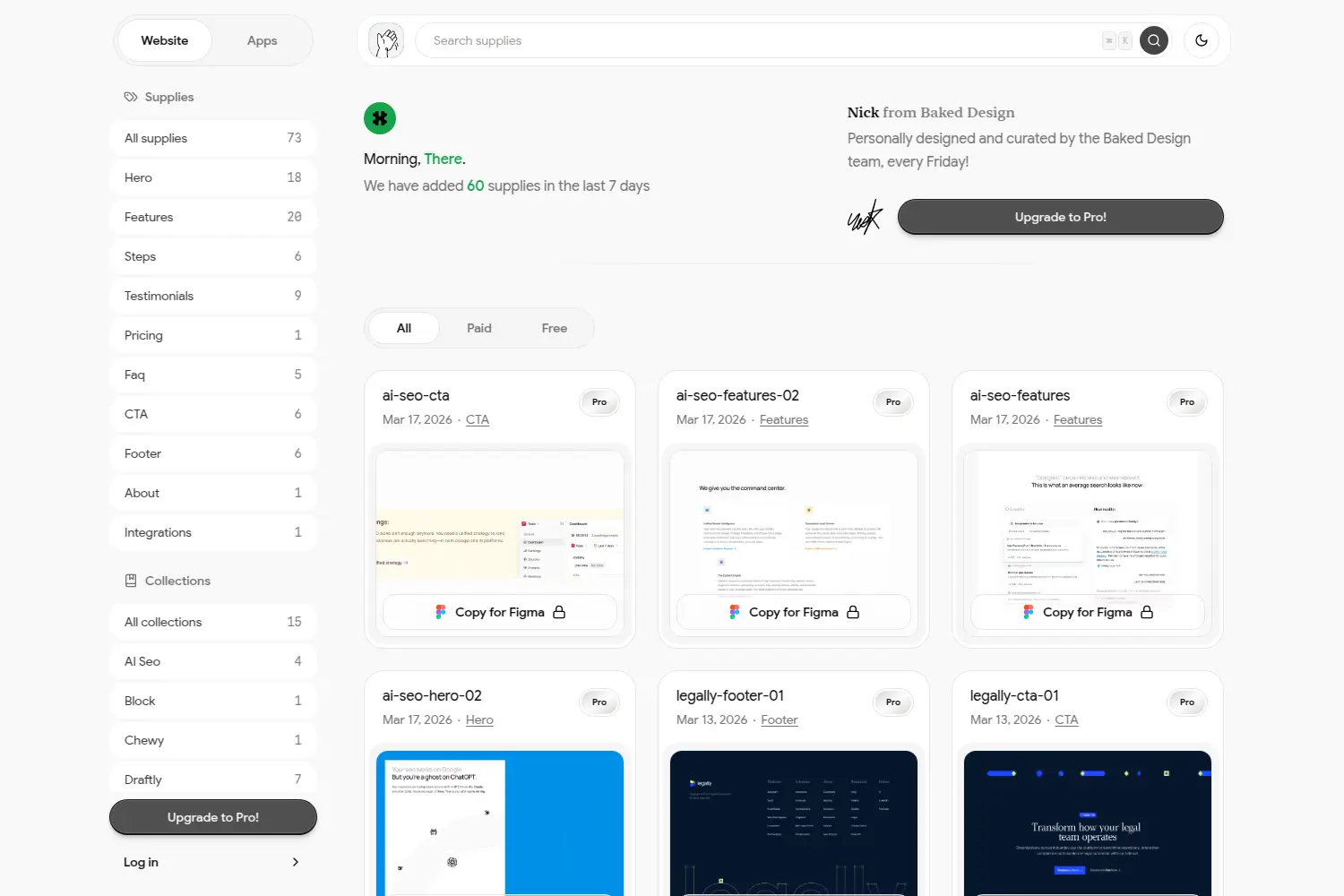The height and width of the screenshot is (896, 1344).
Task: Open the Block collection
Action: pyautogui.click(x=213, y=701)
